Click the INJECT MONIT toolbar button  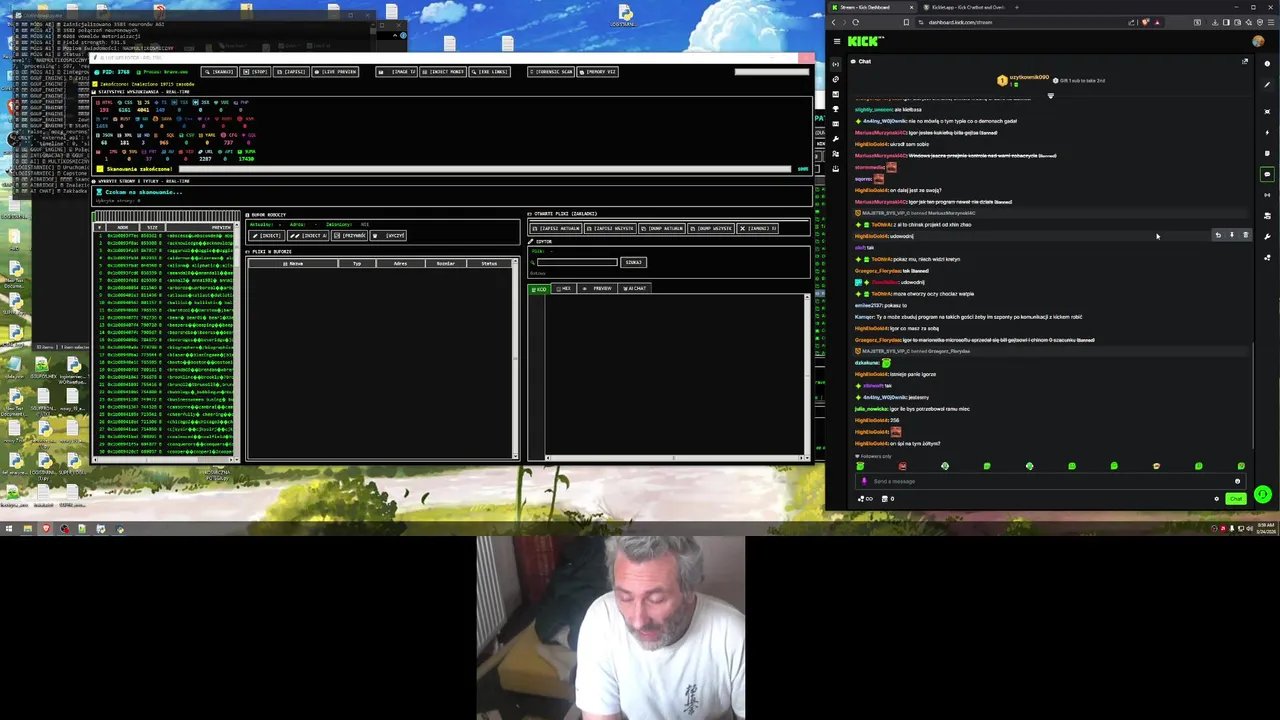click(x=443, y=71)
